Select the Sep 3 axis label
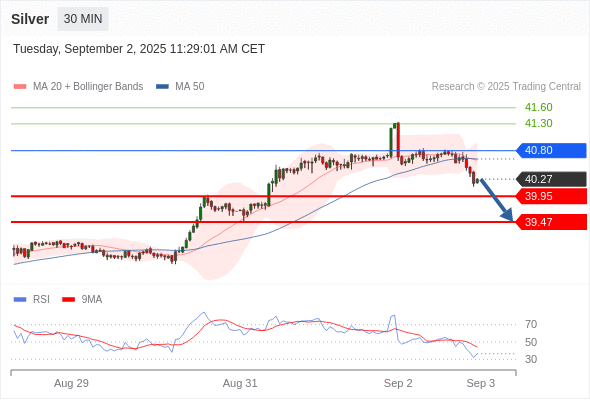Viewport: 590px width, 400px height. [x=481, y=383]
